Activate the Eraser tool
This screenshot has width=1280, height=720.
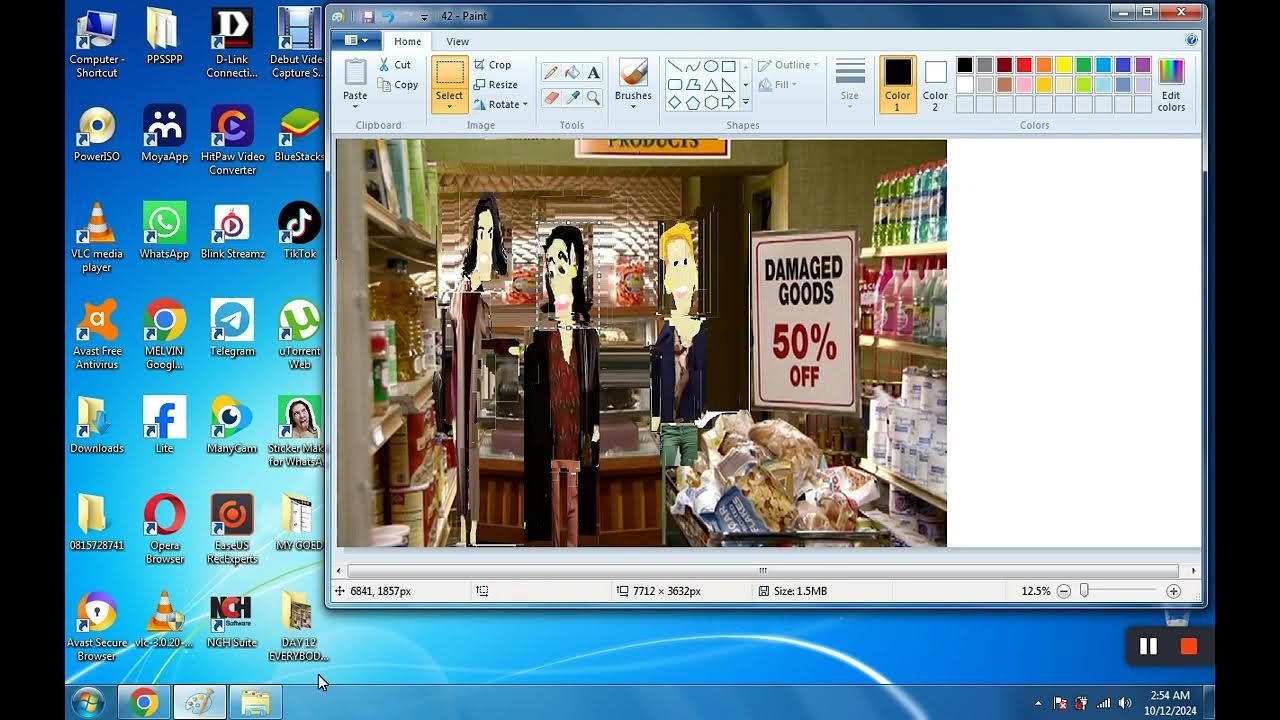coord(551,97)
